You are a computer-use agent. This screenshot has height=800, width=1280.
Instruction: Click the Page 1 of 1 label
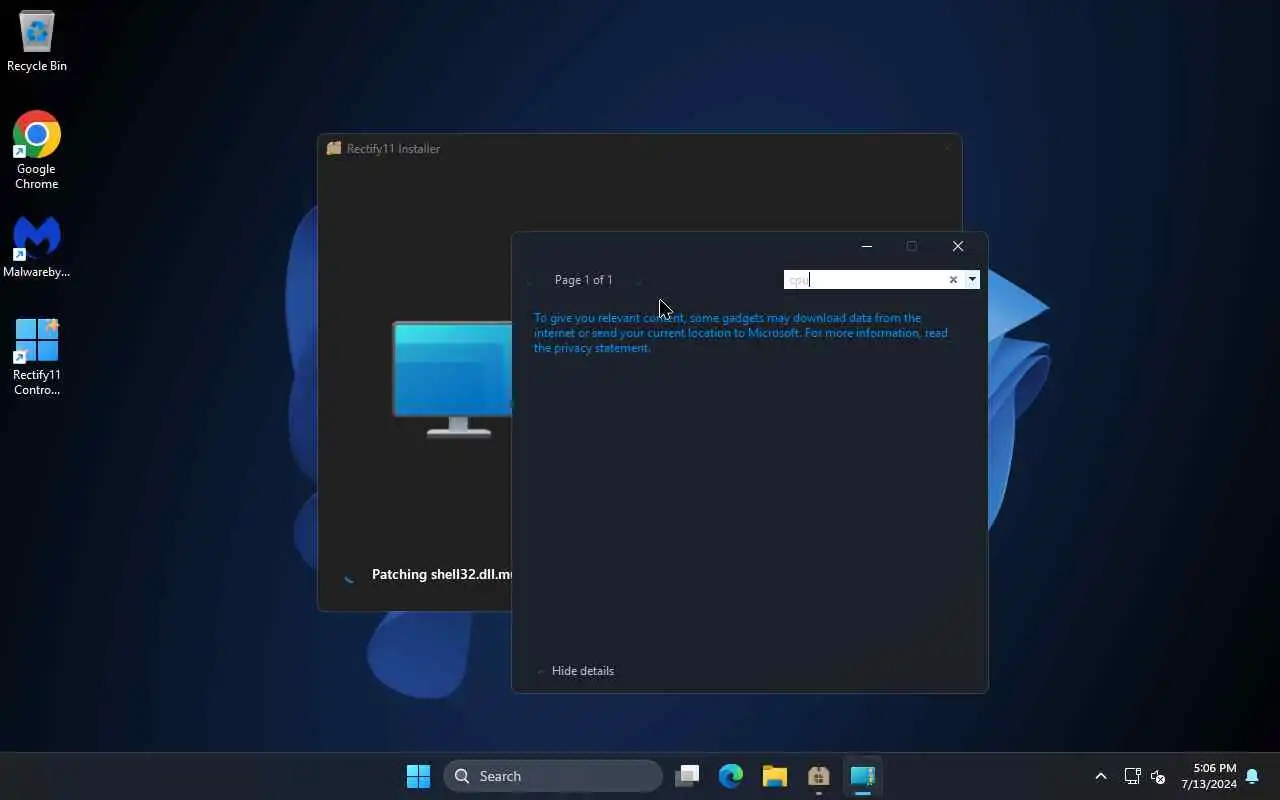pyautogui.click(x=584, y=280)
